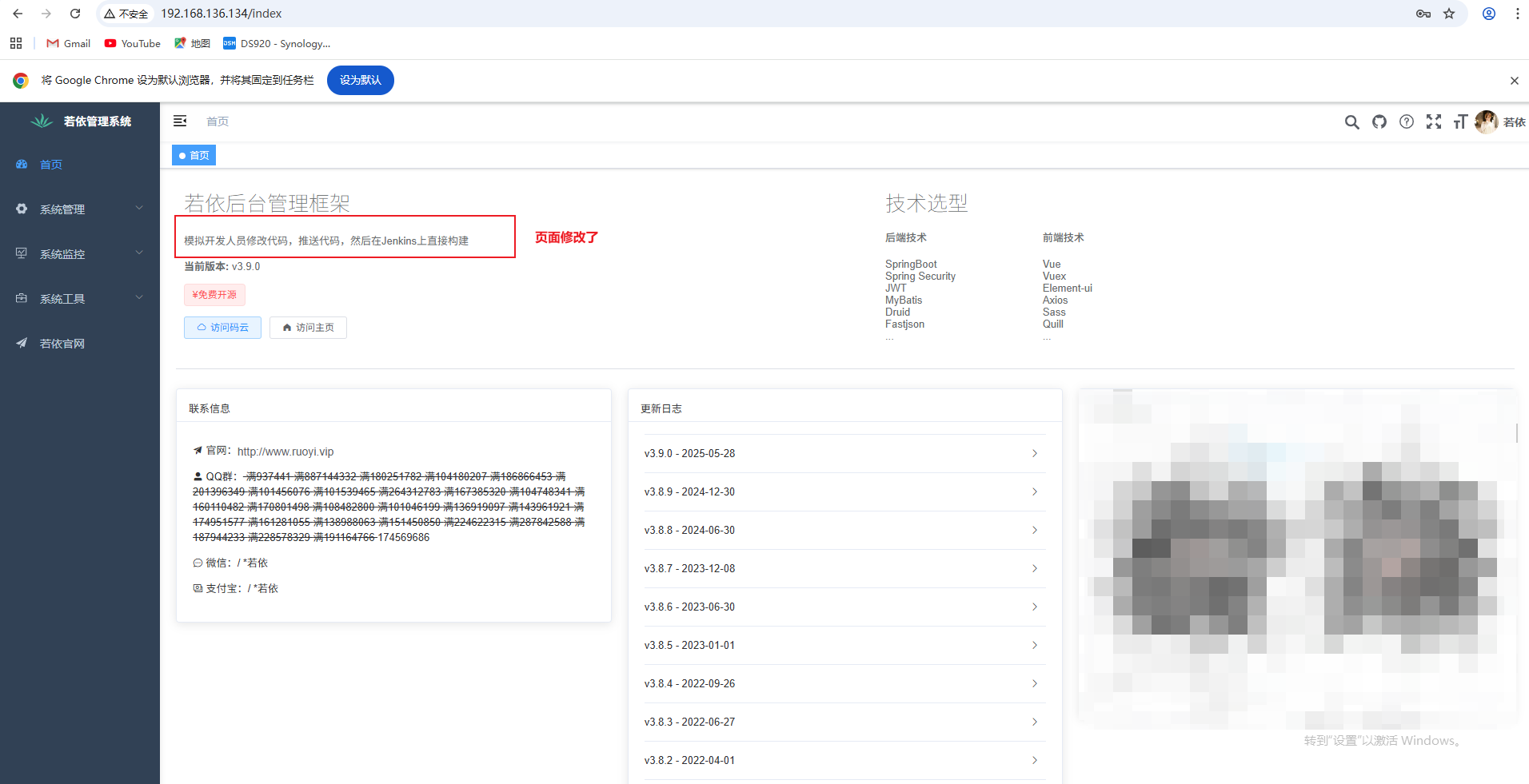1529x784 pixels.
Task: Open the GitHub source icon
Action: (x=1379, y=121)
